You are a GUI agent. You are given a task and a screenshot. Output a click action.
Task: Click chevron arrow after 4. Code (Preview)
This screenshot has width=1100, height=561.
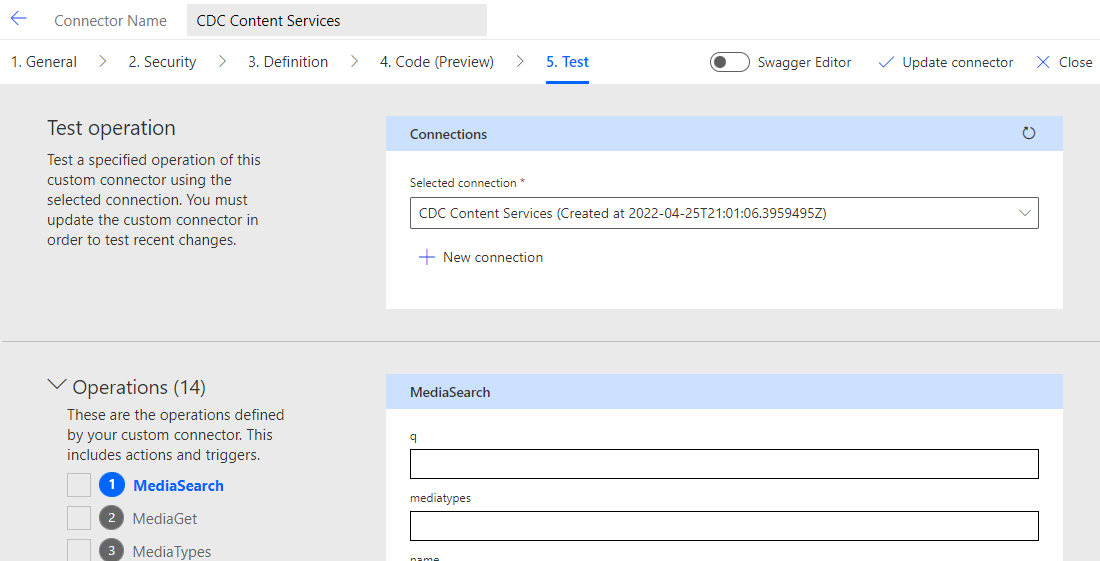[520, 62]
